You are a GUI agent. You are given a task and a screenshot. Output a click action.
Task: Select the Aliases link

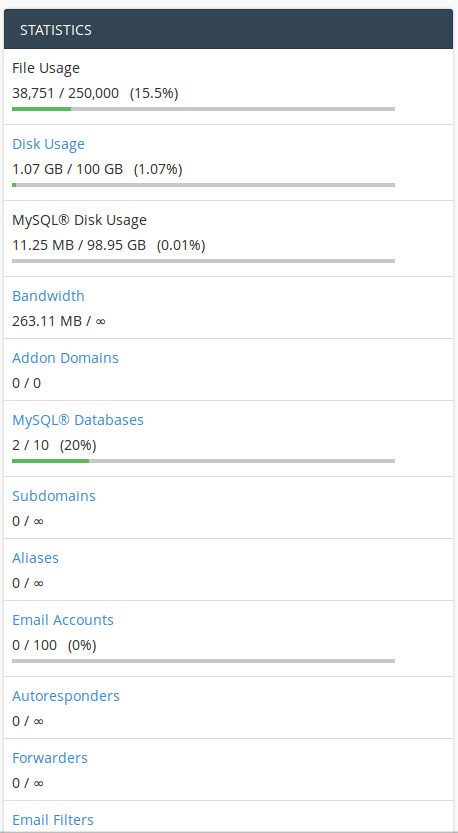tap(36, 558)
